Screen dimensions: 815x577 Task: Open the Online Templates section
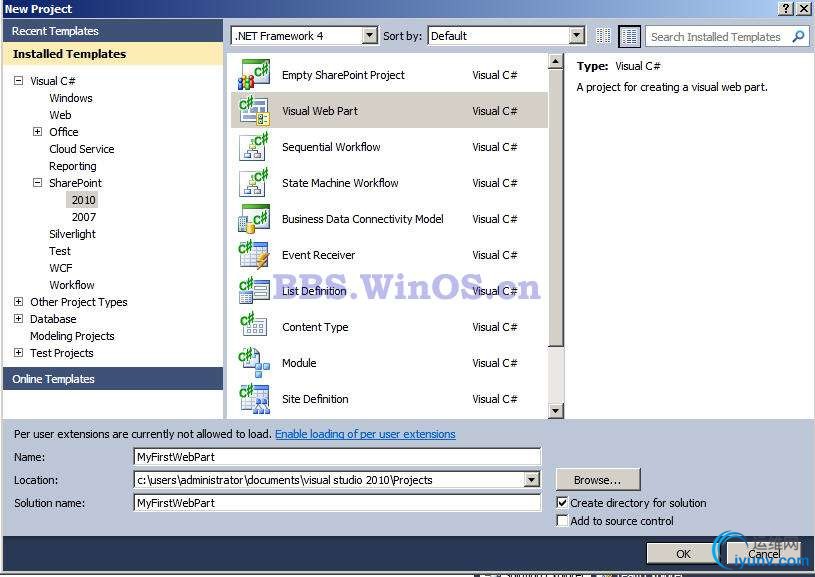coord(113,379)
